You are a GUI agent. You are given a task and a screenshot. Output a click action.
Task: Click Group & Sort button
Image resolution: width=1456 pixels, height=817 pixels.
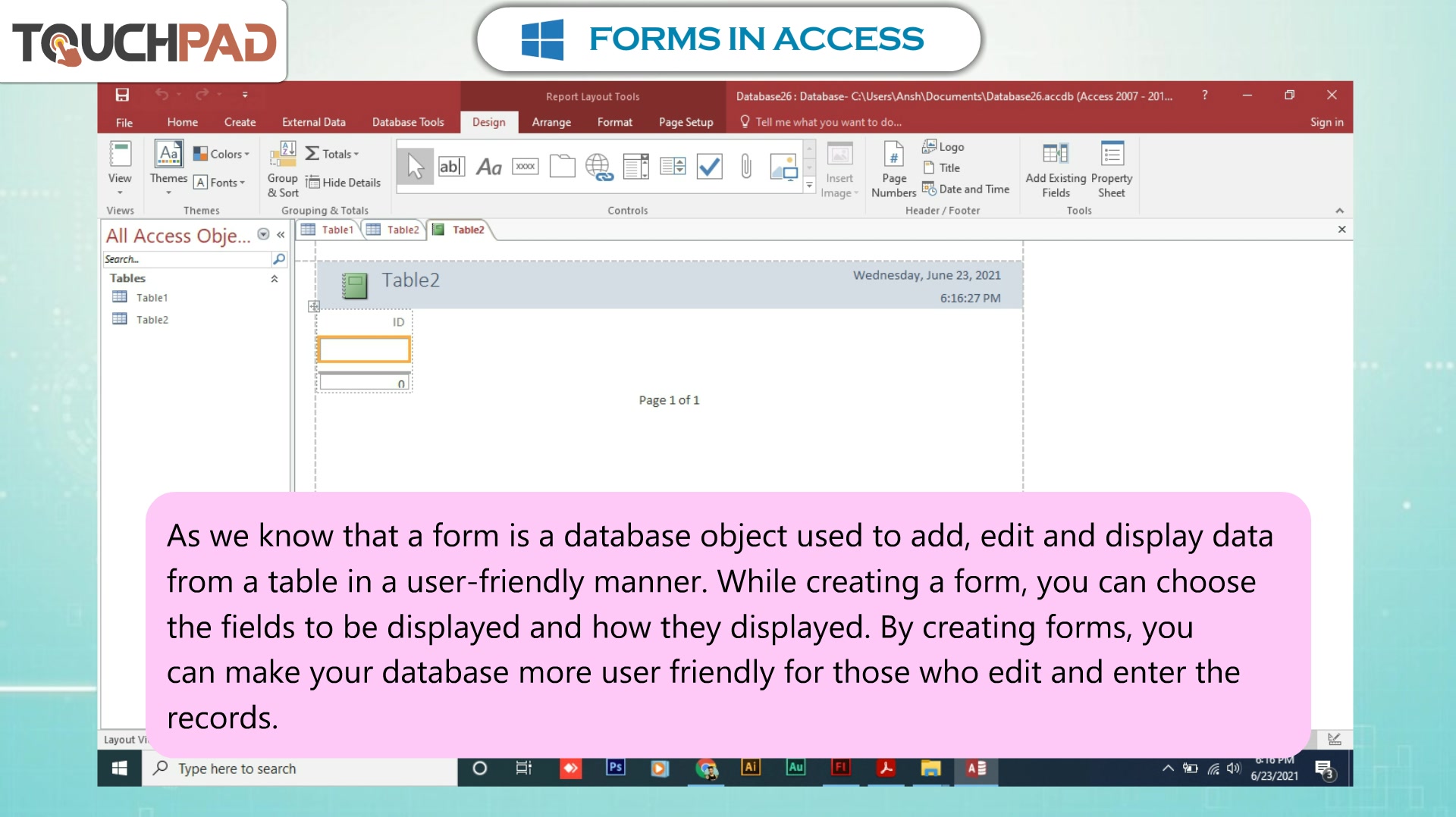283,171
